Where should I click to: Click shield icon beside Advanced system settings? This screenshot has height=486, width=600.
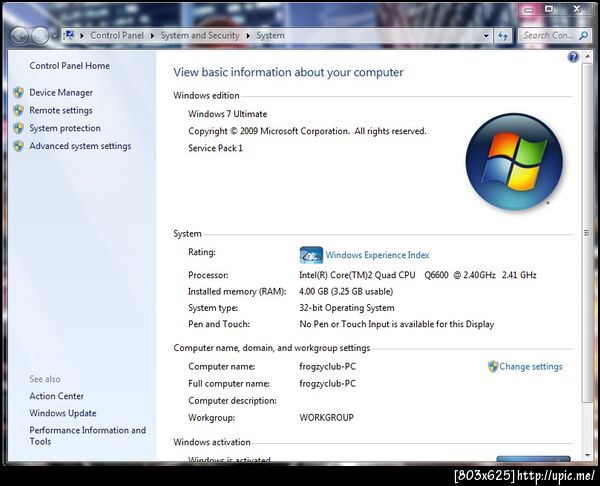coord(18,146)
